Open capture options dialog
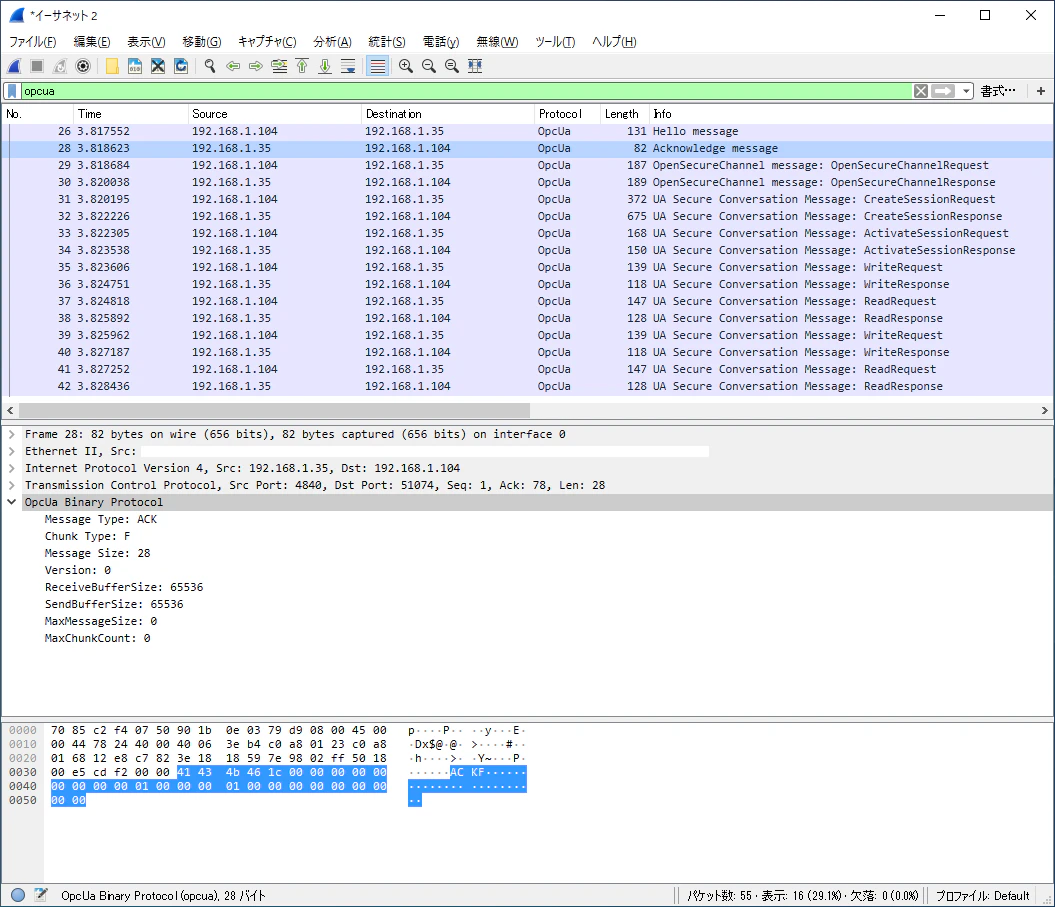This screenshot has height=907, width=1055. click(83, 66)
